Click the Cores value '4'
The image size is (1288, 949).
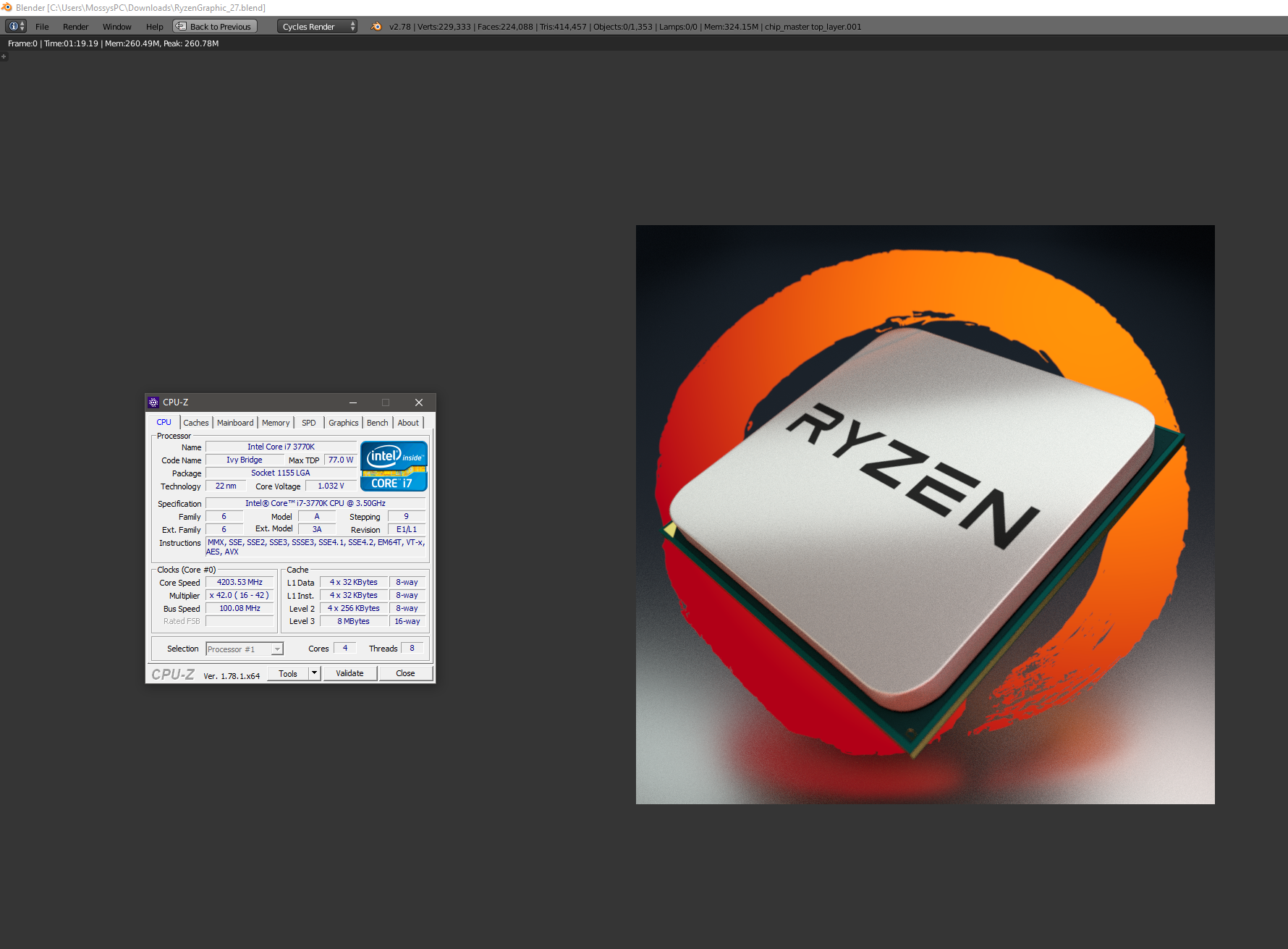(345, 648)
